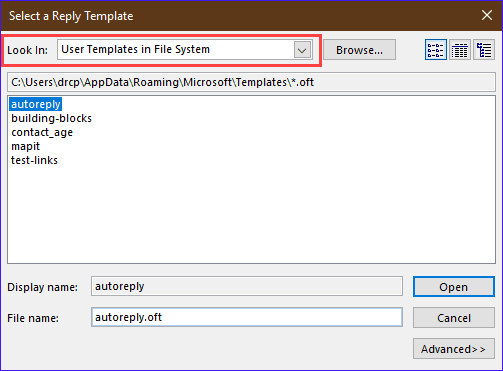Open the selected template with Open button
This screenshot has width=503, height=371.
[x=454, y=287]
